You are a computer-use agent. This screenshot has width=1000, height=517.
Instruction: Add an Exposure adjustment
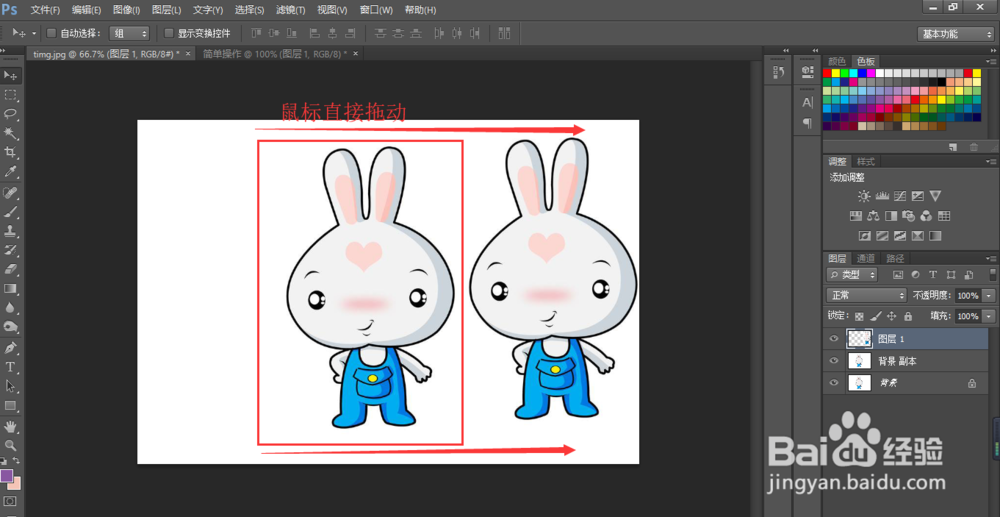point(918,196)
